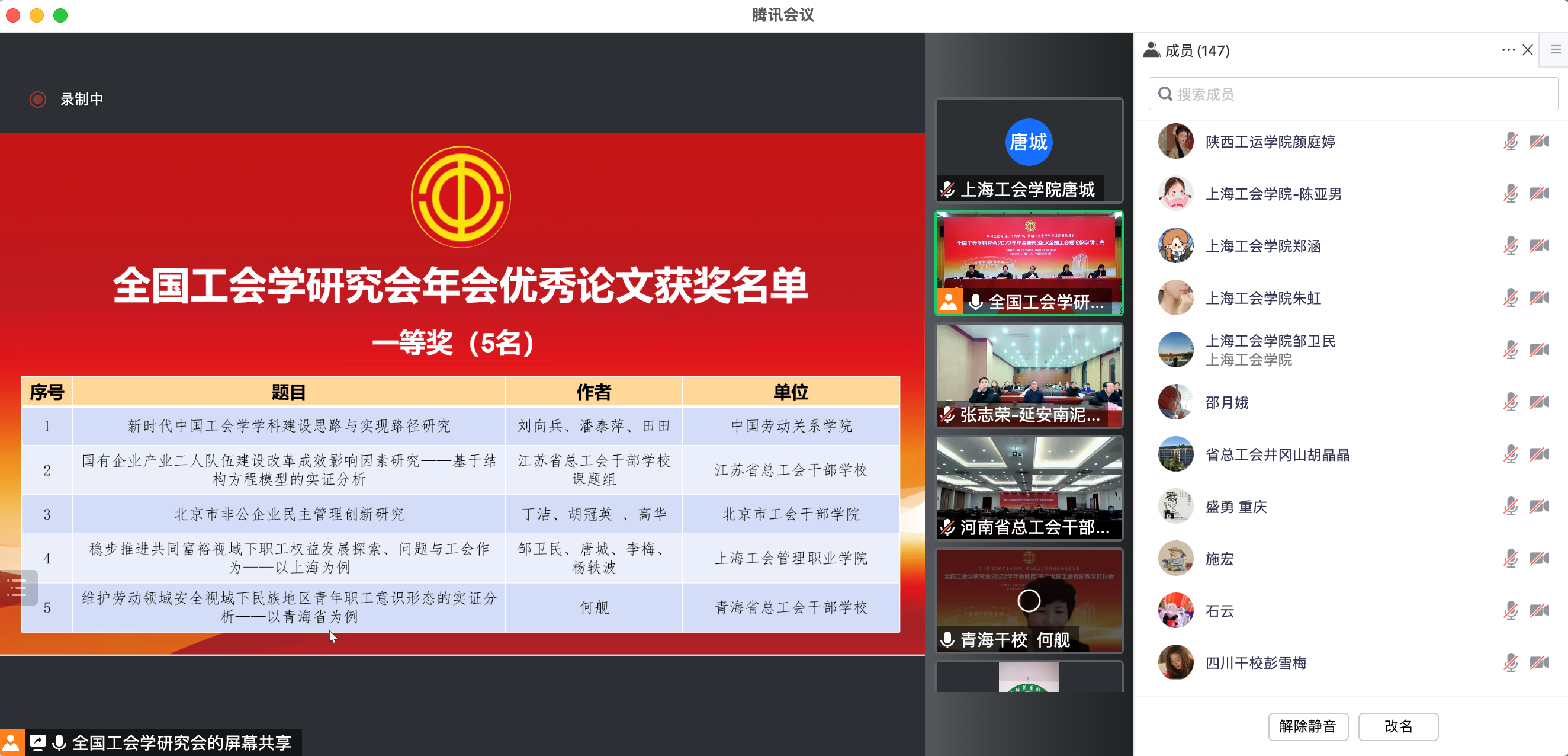Open video tile of 青海干校 何舰

1028,601
